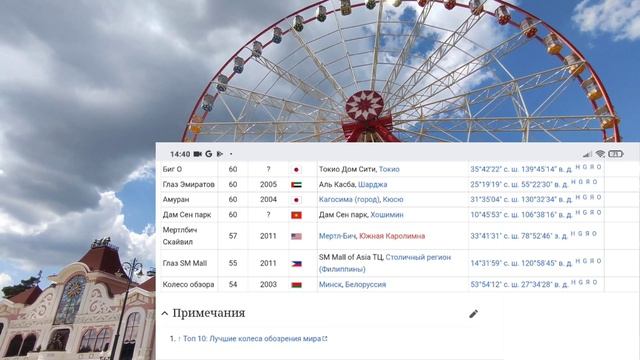640x360 pixels.
Task: Open the Шарджа link
Action: coord(372,184)
